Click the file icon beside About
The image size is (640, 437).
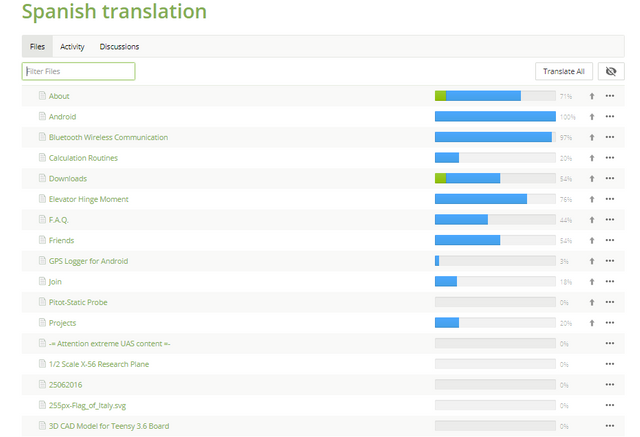42,96
